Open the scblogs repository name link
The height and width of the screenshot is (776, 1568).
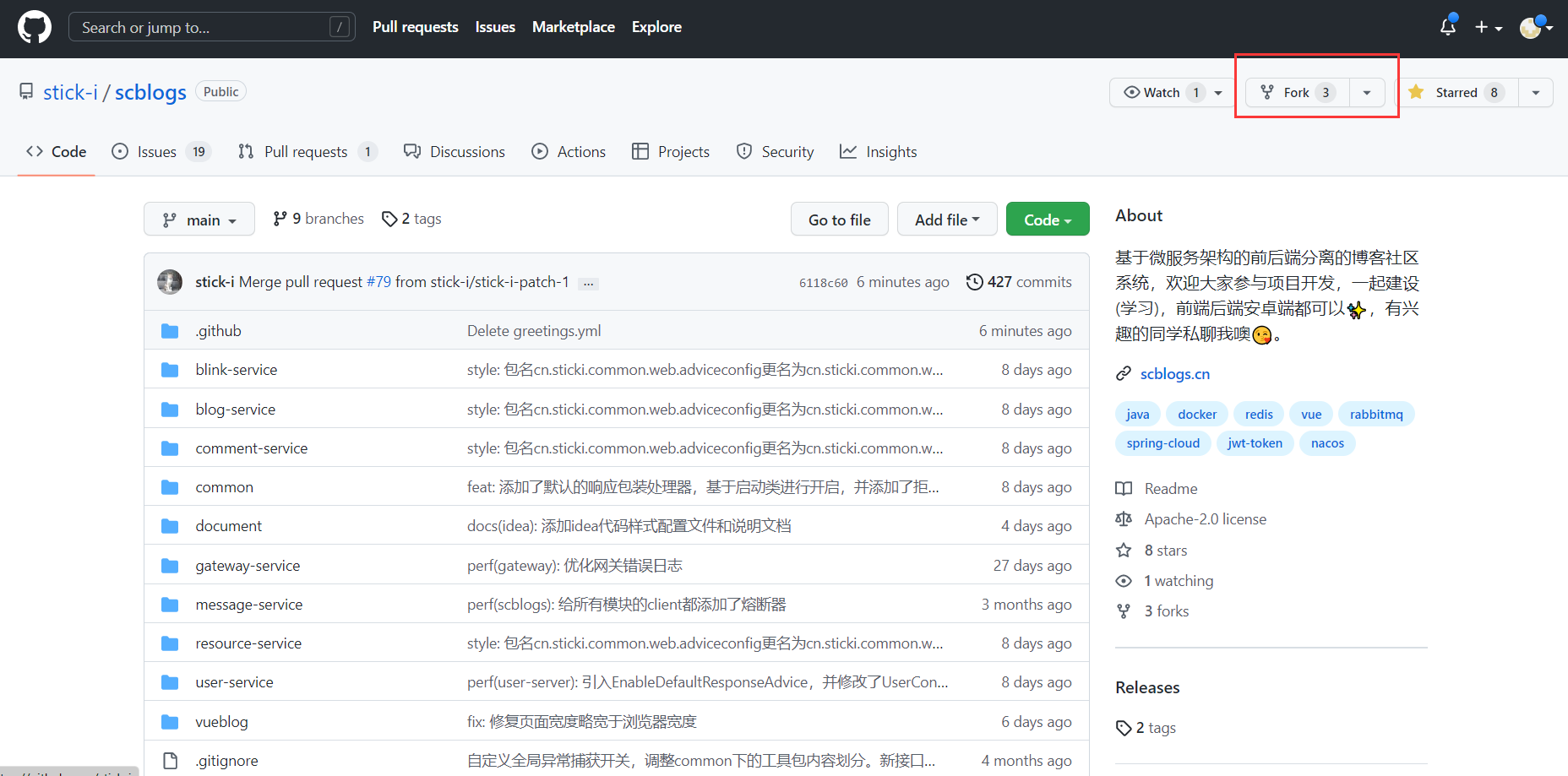(150, 92)
